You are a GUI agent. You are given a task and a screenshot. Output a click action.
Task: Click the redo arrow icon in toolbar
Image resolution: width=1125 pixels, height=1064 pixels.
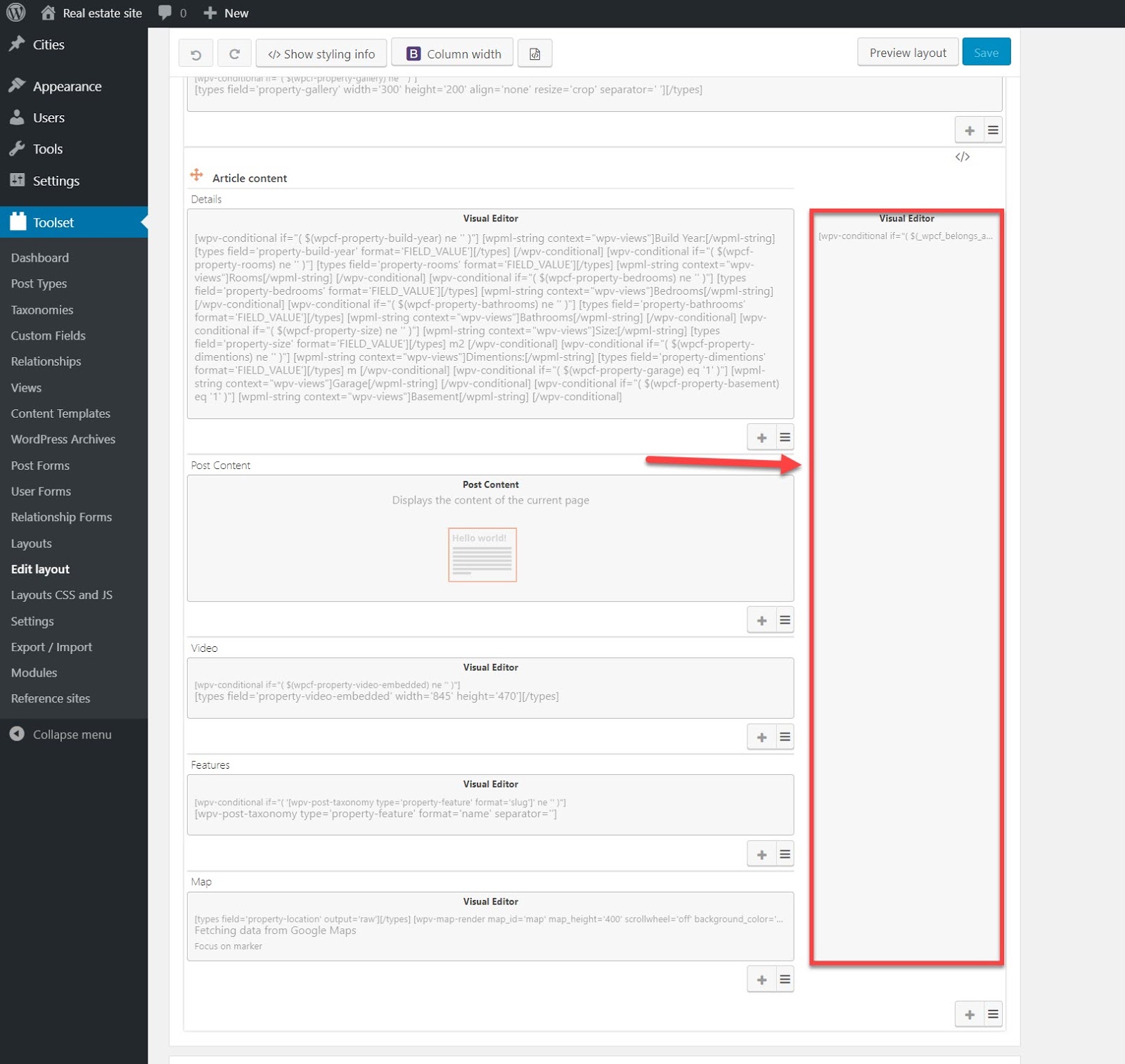pyautogui.click(x=235, y=54)
